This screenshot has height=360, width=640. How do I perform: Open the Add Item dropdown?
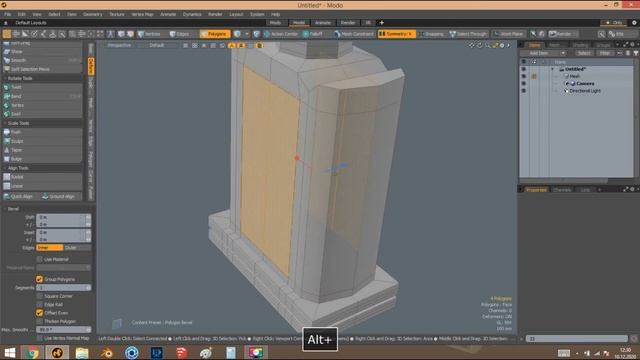coord(544,53)
